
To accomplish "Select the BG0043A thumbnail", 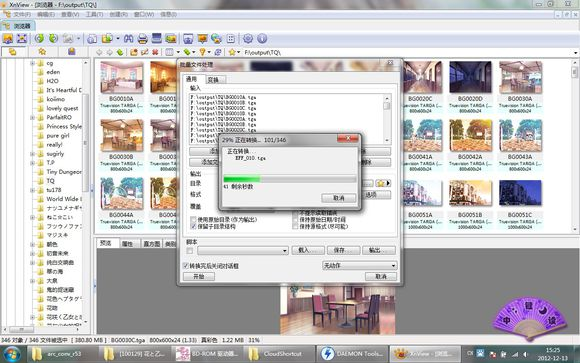I will point(520,135).
